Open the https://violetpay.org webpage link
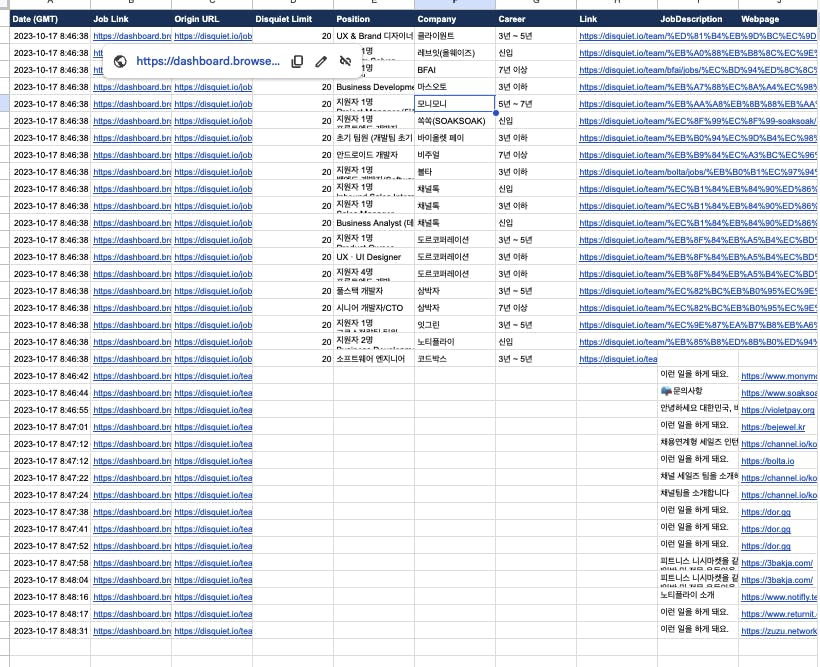 pos(778,410)
